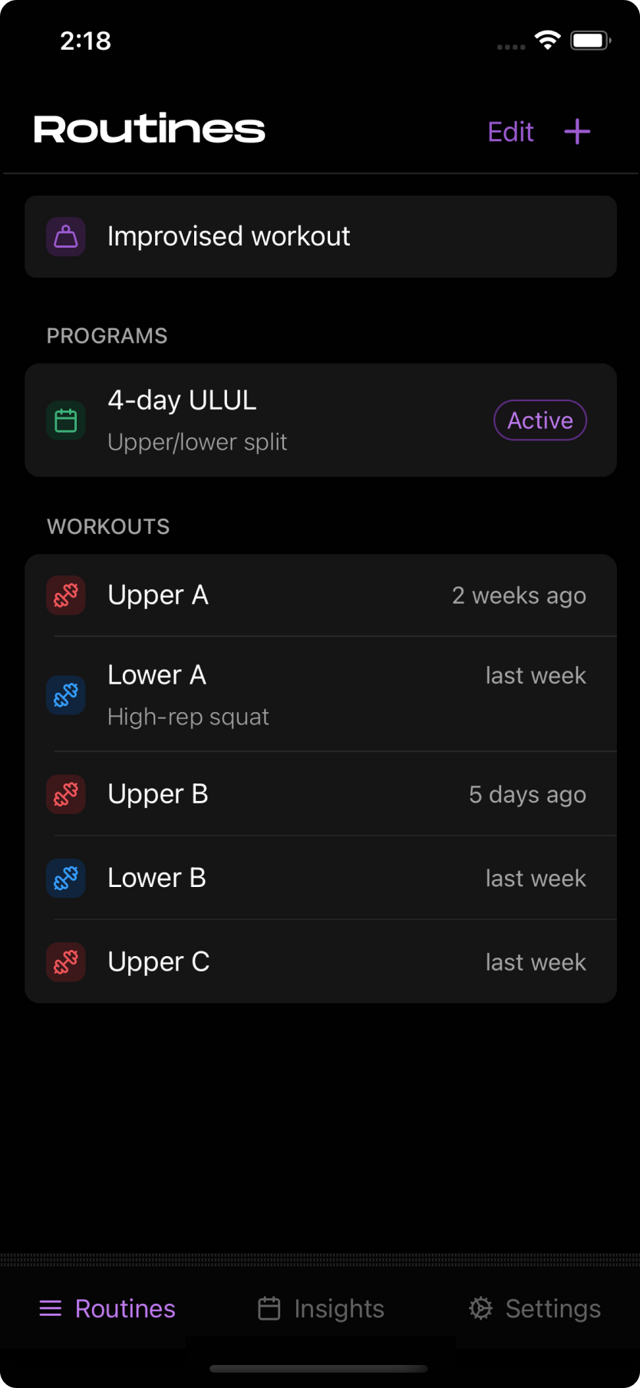
Task: Tap Edit to modify routines
Action: coord(510,131)
